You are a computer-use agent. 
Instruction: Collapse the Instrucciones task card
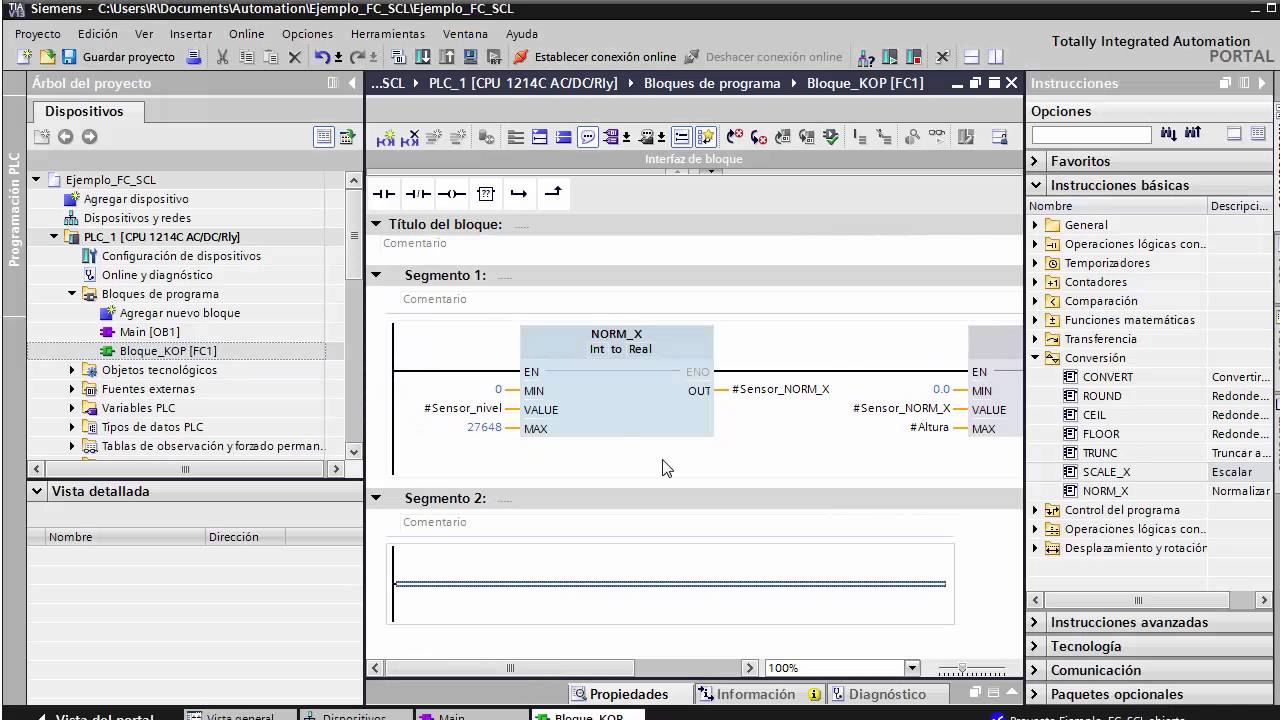click(1263, 83)
